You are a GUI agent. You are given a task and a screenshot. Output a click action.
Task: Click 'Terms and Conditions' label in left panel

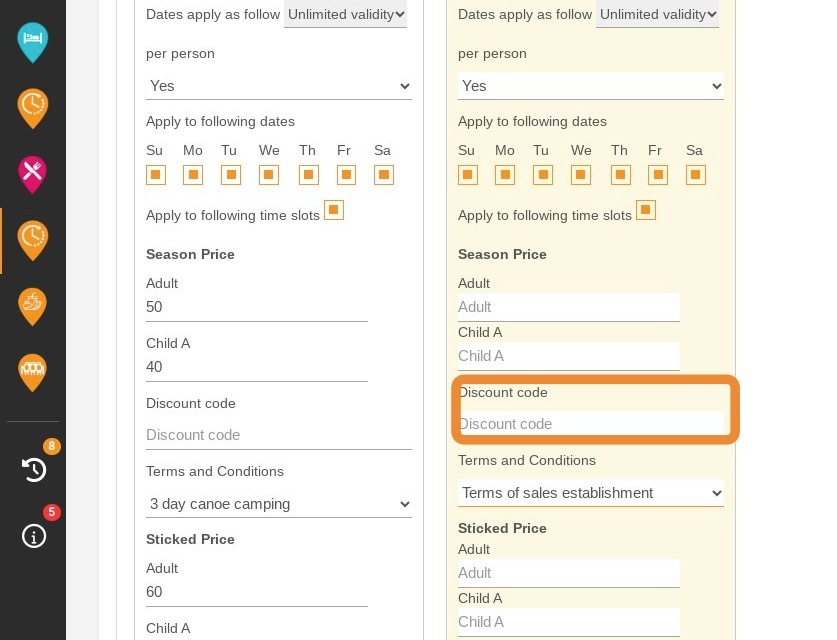(215, 471)
